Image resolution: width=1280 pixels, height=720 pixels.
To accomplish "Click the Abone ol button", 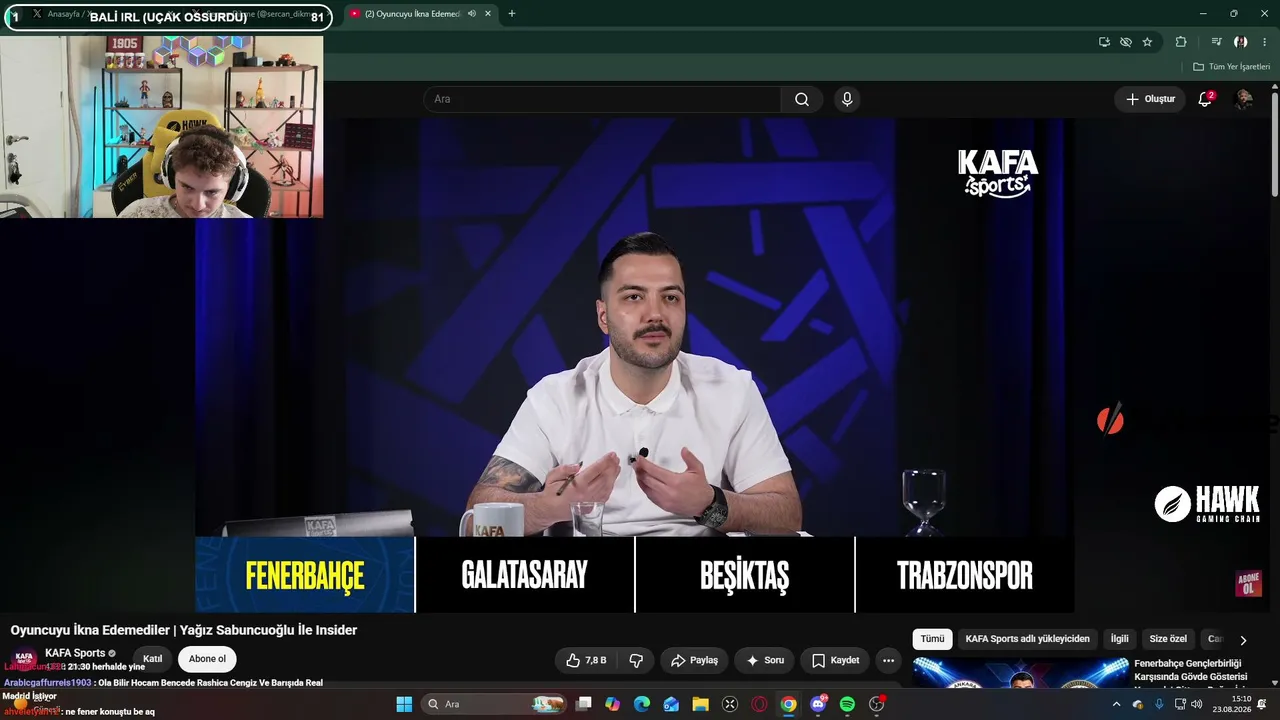I will tap(207, 659).
